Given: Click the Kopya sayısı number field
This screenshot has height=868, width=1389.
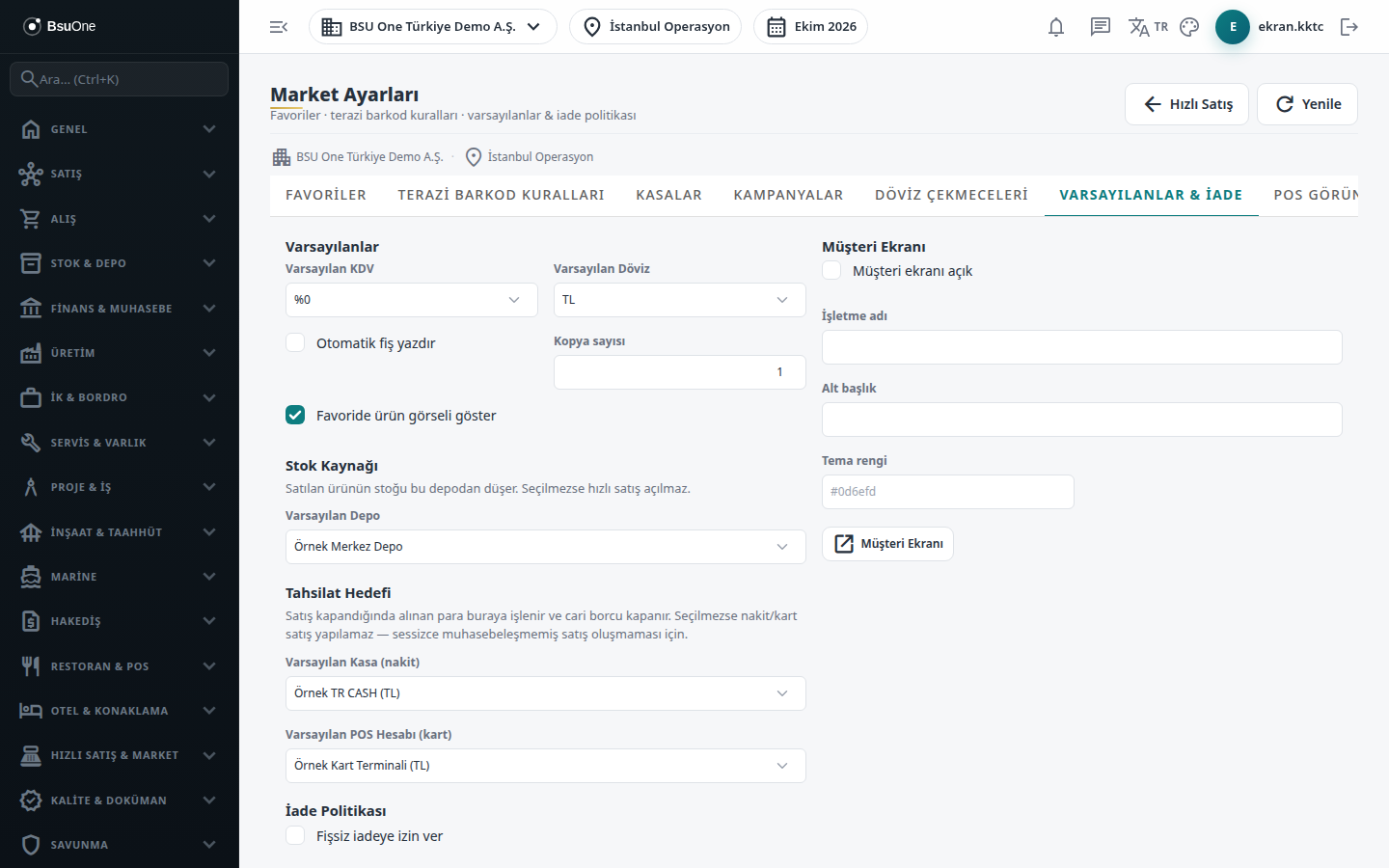Looking at the screenshot, I should (680, 372).
